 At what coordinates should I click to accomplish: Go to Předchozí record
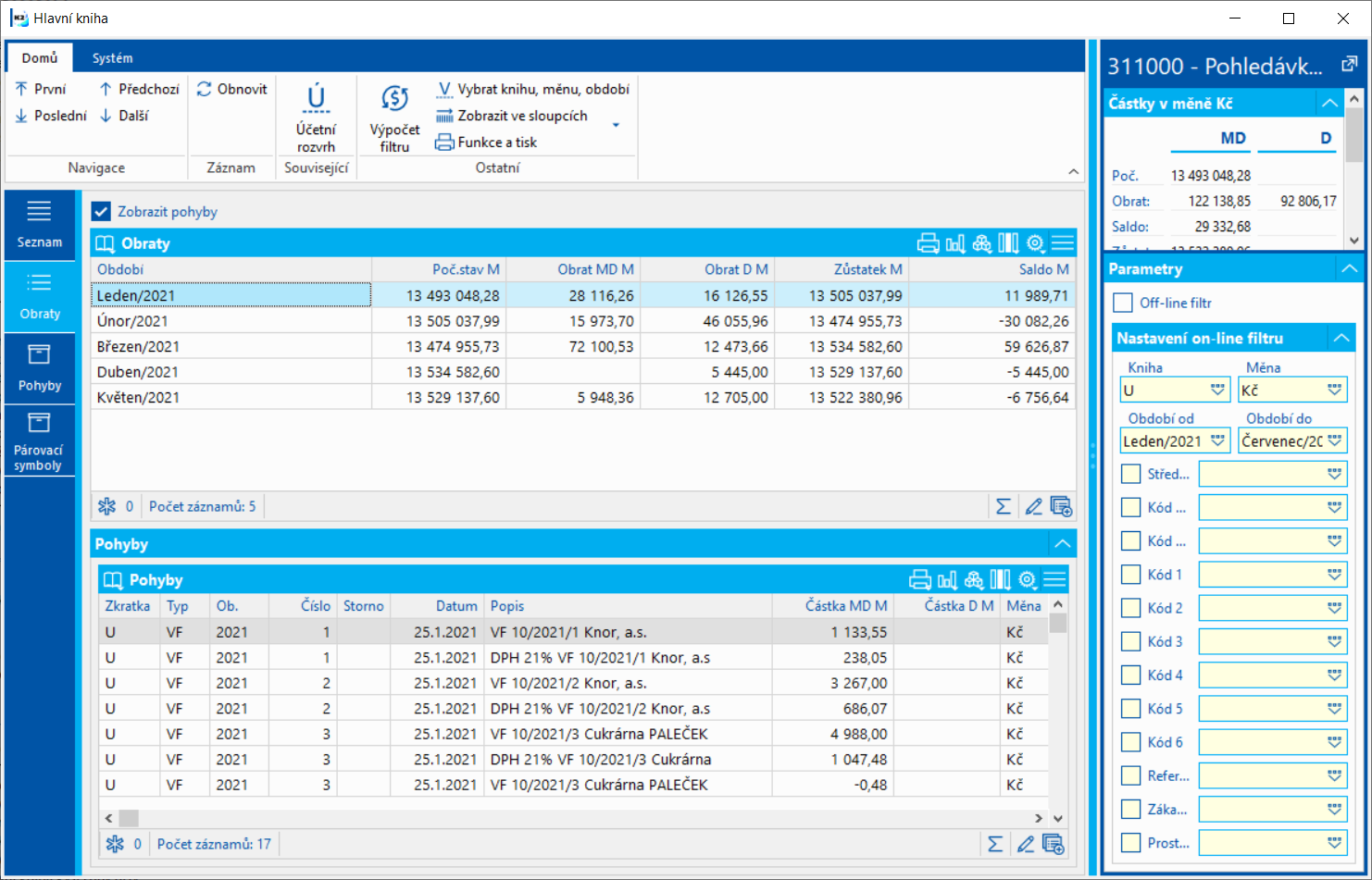(x=139, y=89)
